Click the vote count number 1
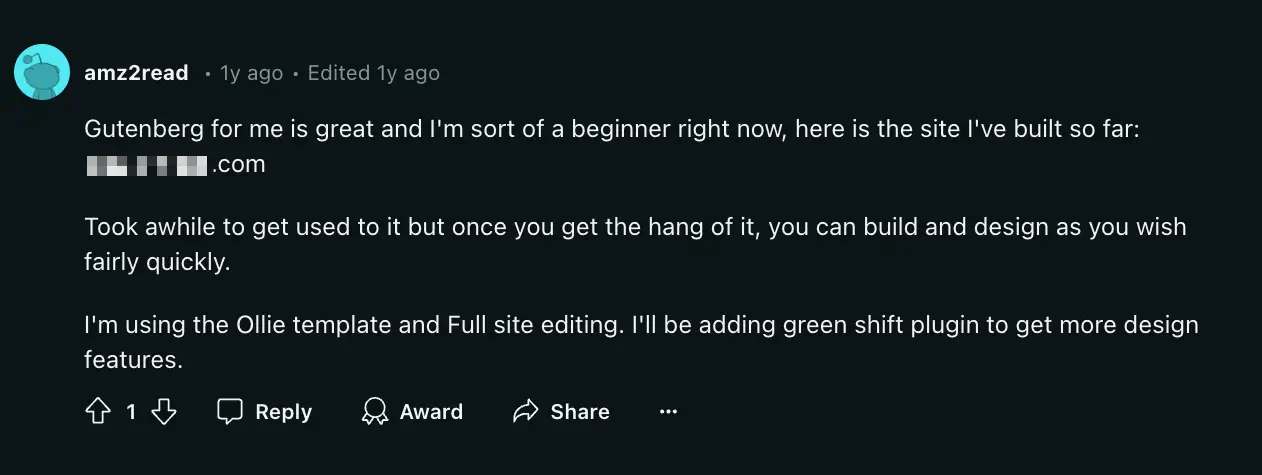 131,412
